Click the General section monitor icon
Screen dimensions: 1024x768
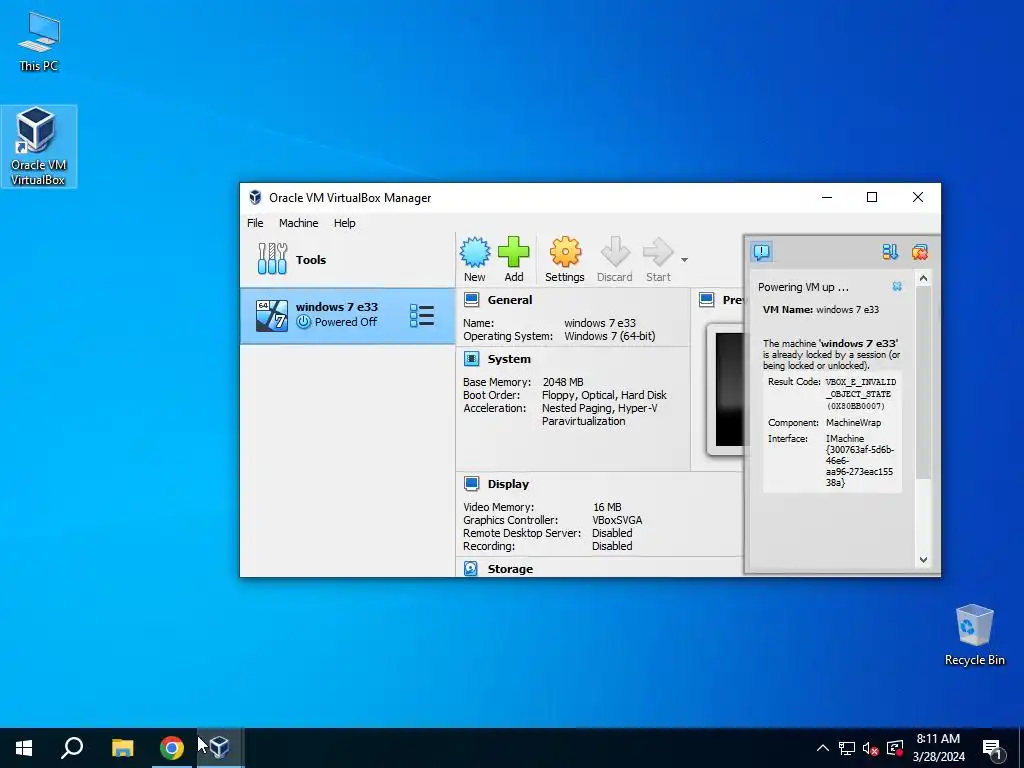472,300
